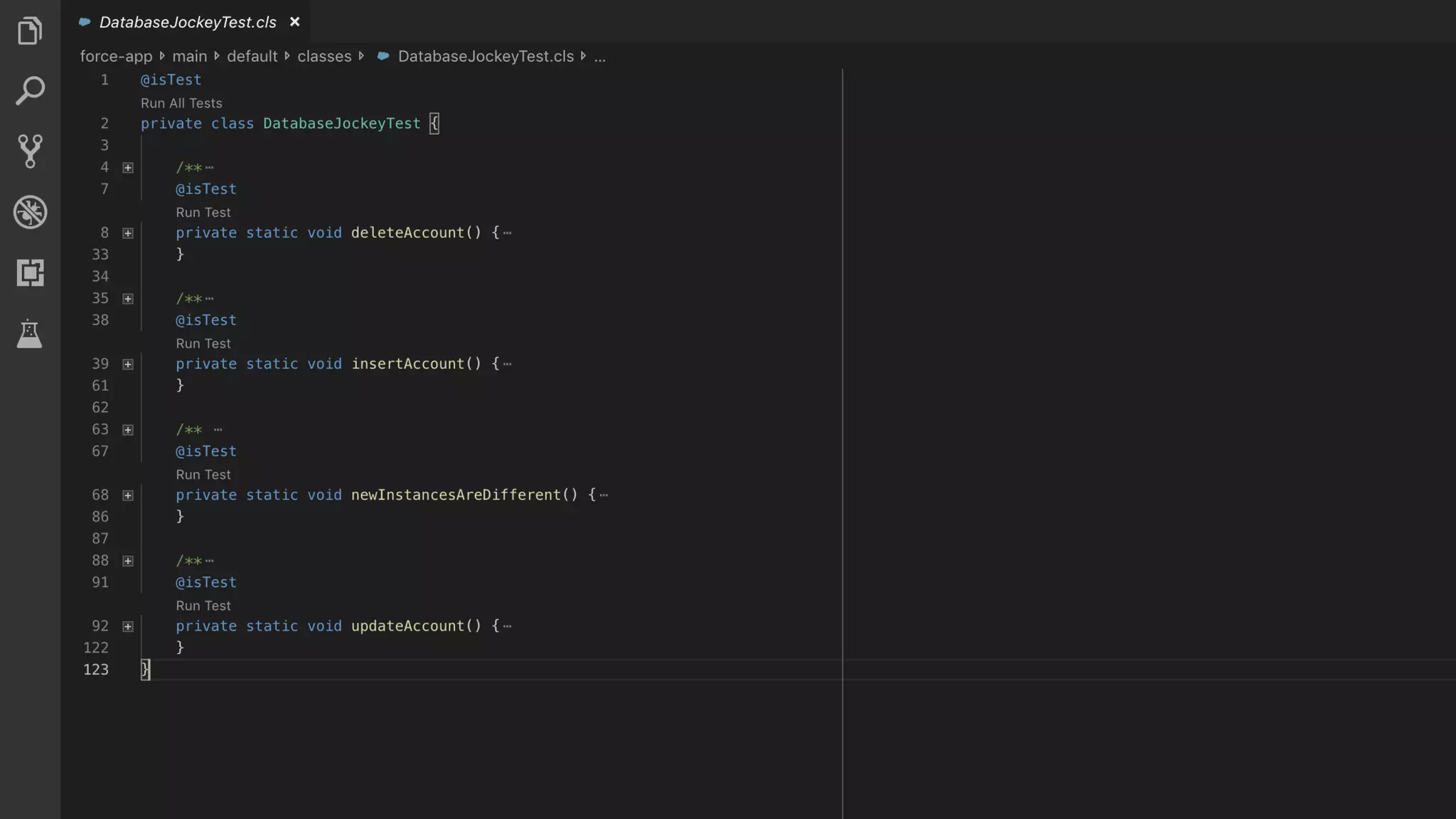This screenshot has height=819, width=1456.
Task: Close the DatabaseJockeyTest.cls tab
Action: point(294,22)
